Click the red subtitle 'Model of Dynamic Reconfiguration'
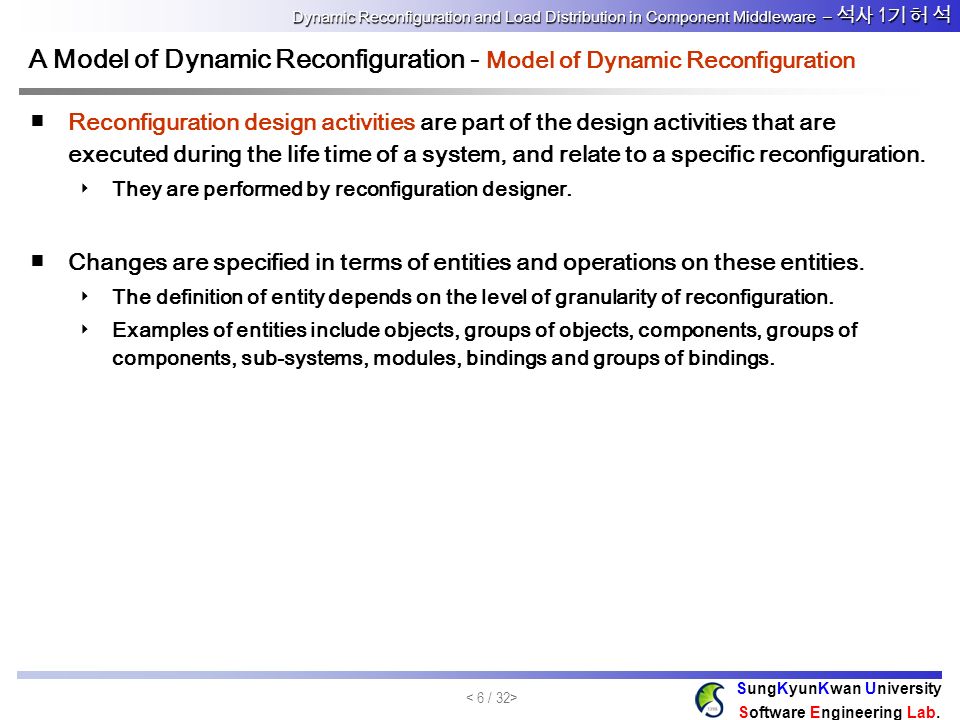The width and height of the screenshot is (960, 720). [670, 60]
